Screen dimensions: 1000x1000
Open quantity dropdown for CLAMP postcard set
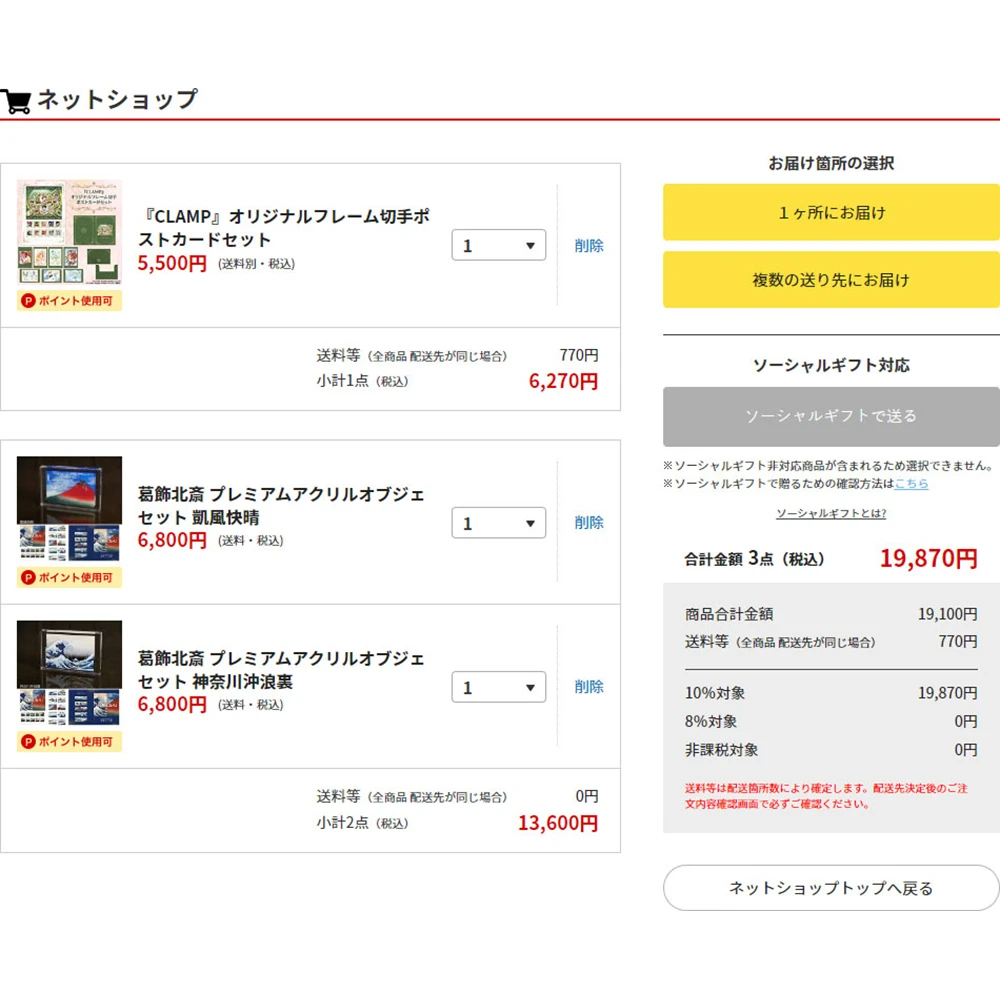pos(498,246)
